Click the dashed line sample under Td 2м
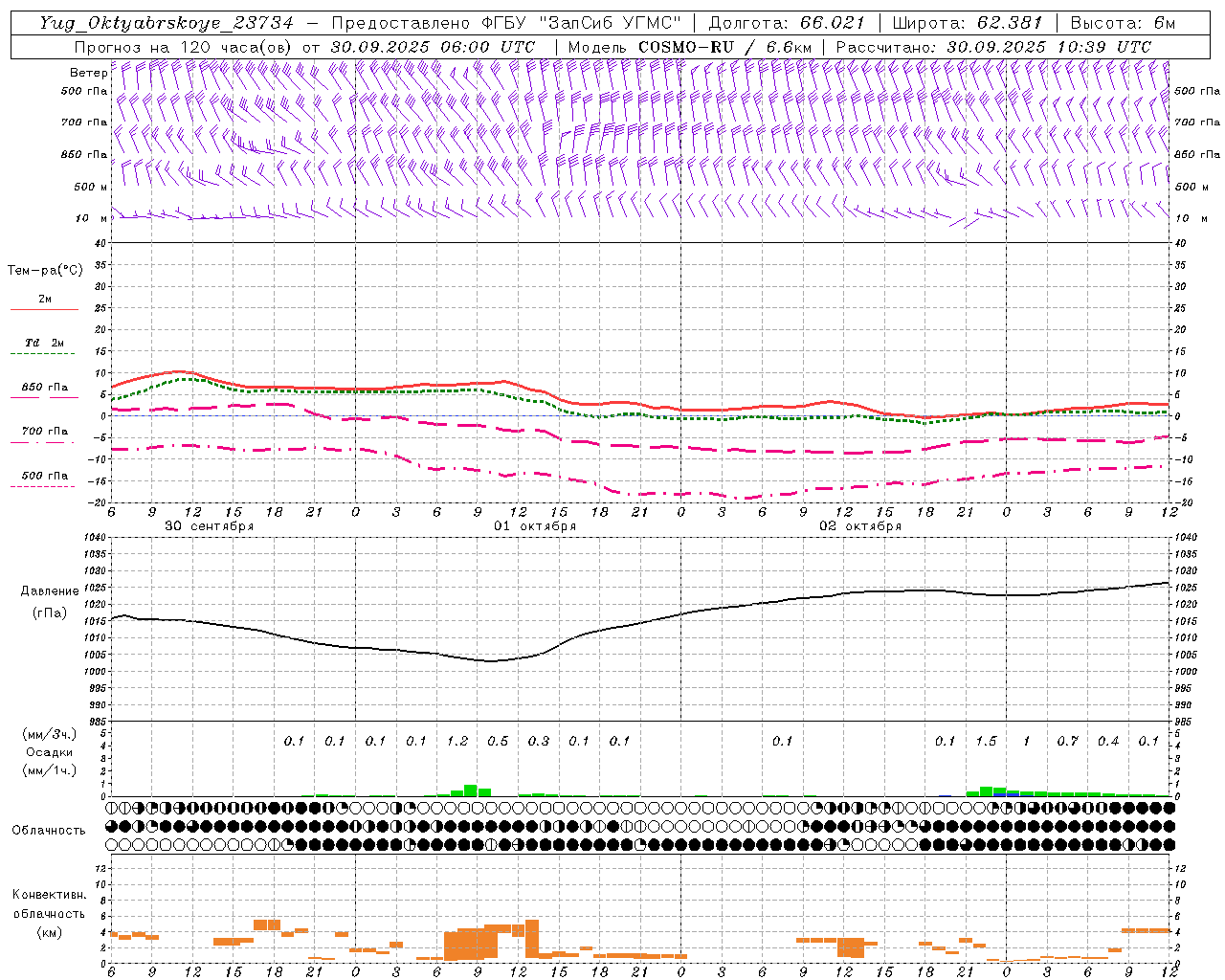 tap(42, 354)
